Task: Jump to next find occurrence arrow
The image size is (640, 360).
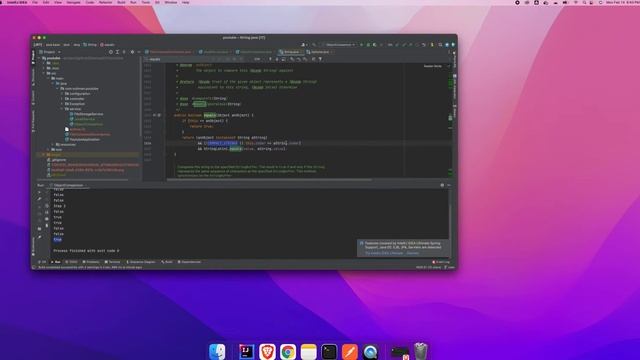Action: [x=277, y=59]
